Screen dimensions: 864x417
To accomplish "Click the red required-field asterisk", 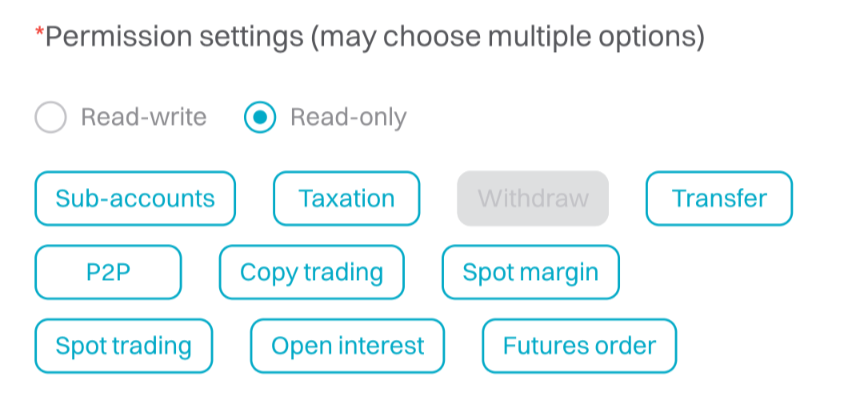I will (x=39, y=36).
